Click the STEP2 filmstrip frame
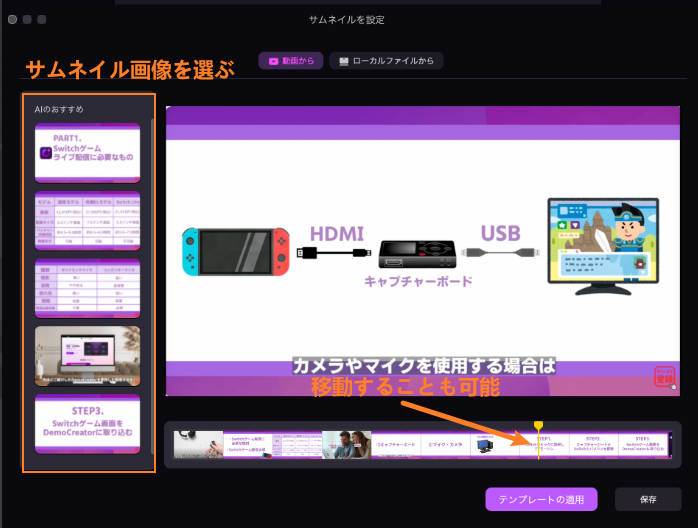 [593, 444]
